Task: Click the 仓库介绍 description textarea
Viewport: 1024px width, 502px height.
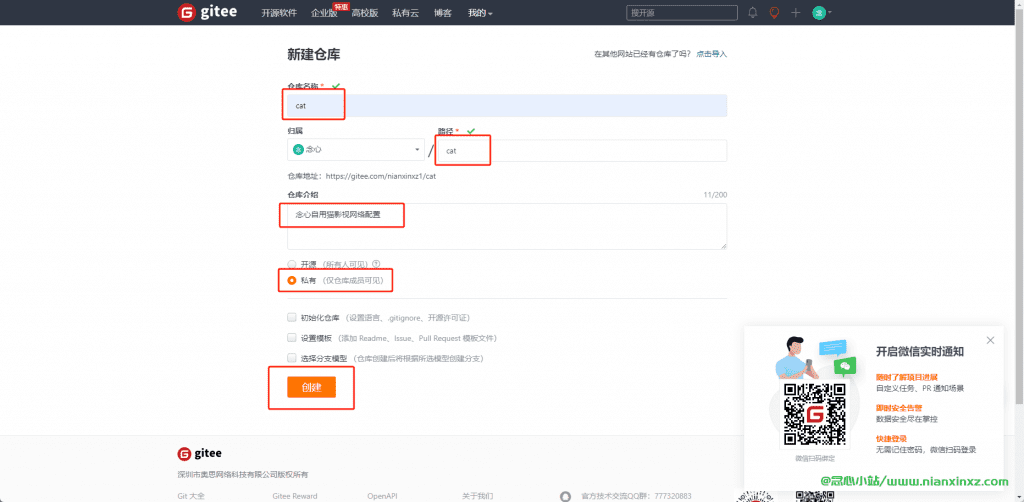Action: pyautogui.click(x=507, y=226)
